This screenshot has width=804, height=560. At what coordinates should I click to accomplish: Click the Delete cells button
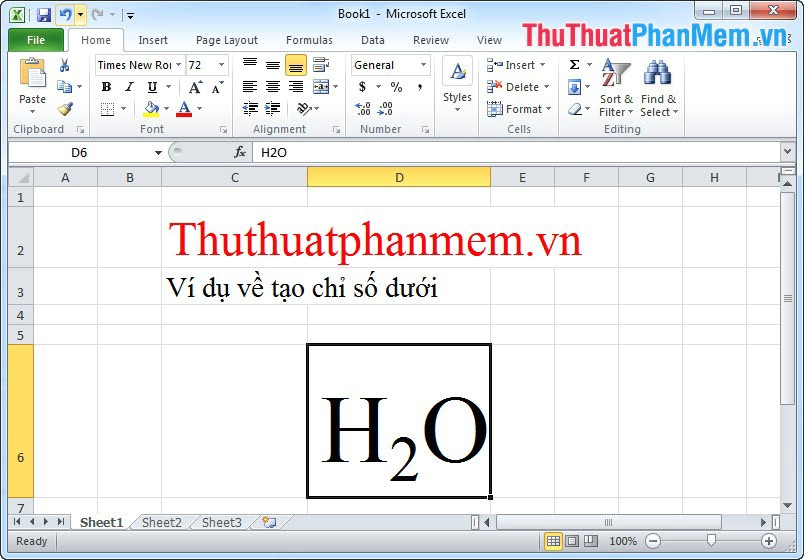(x=518, y=87)
